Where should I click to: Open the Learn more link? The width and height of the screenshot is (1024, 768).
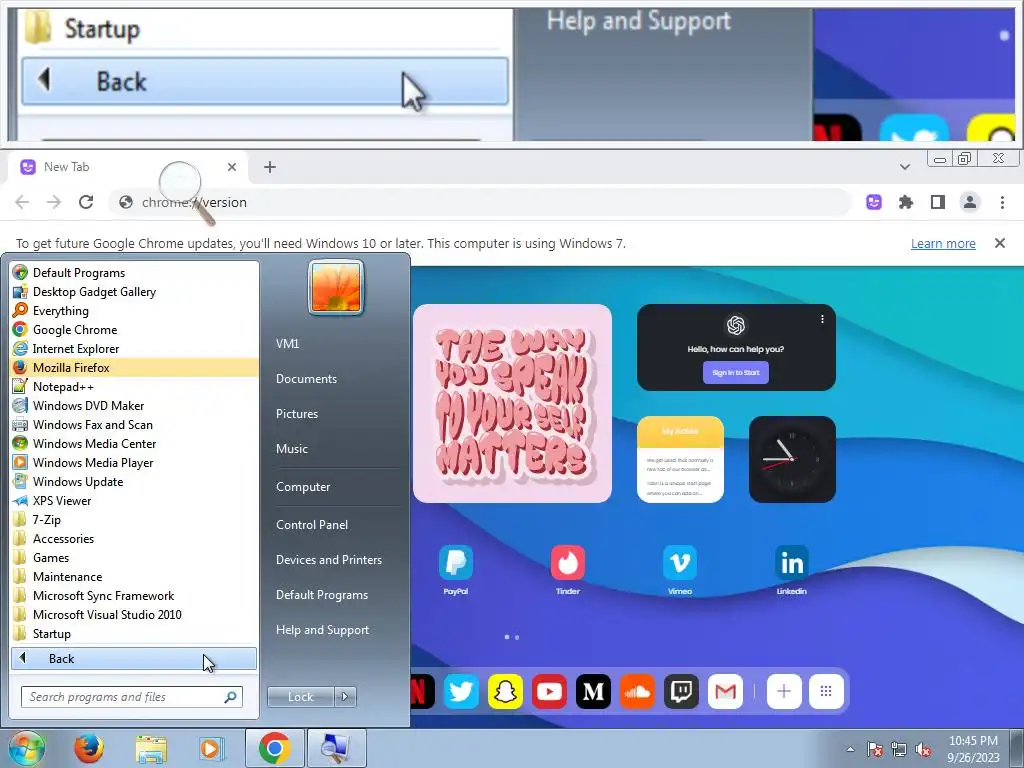point(943,244)
